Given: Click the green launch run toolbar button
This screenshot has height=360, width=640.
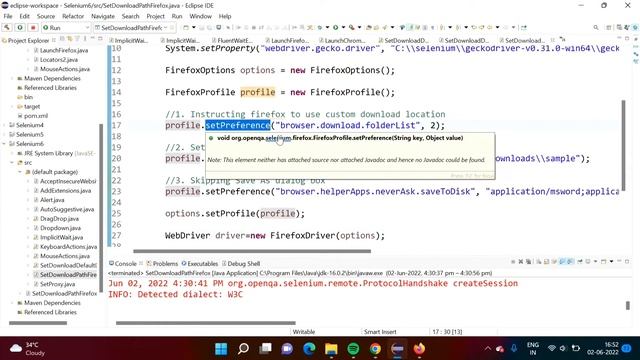Looking at the screenshot, I should 20,27.
